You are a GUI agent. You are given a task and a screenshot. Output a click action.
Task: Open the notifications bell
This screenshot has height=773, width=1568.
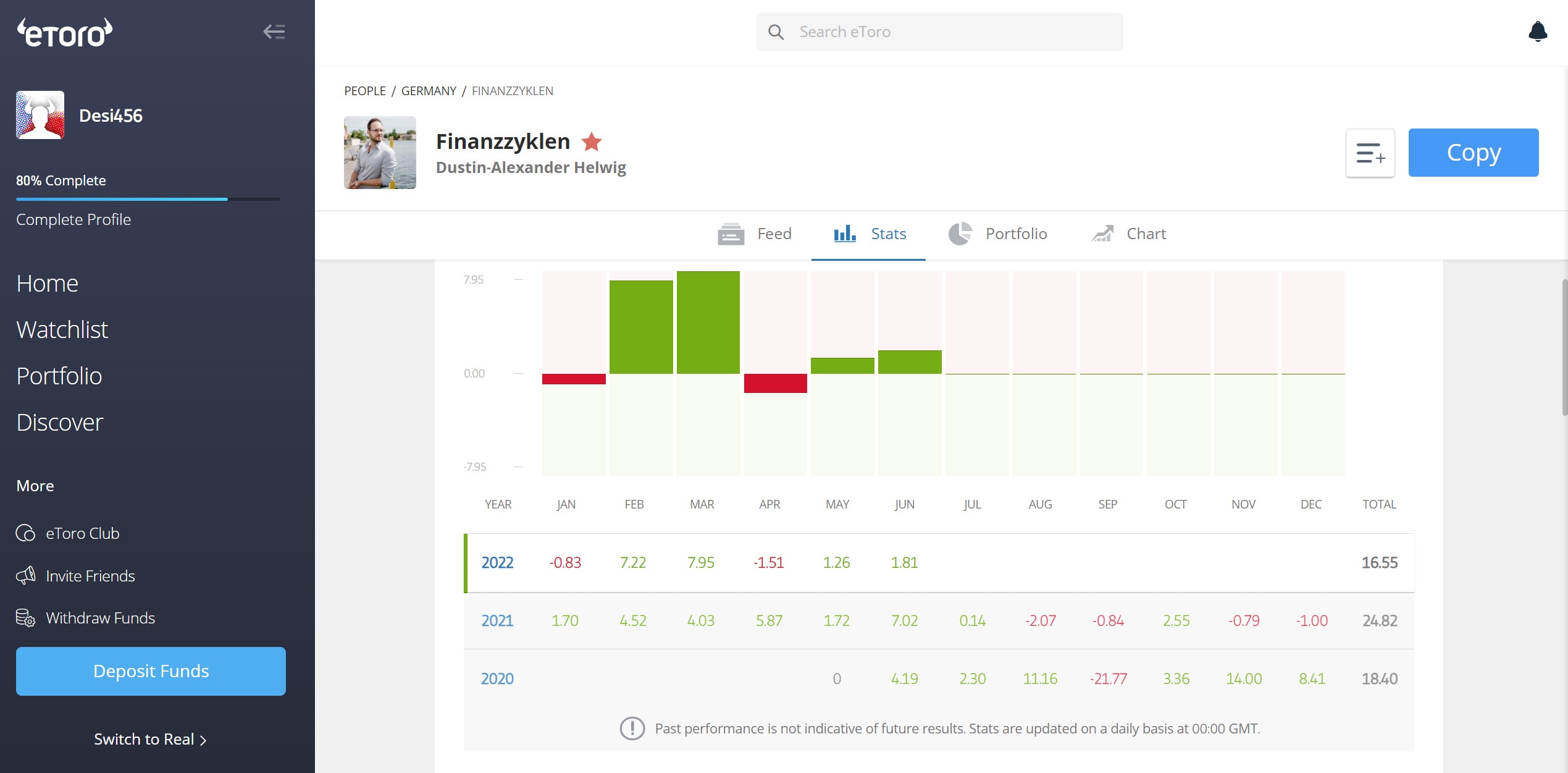tap(1537, 31)
